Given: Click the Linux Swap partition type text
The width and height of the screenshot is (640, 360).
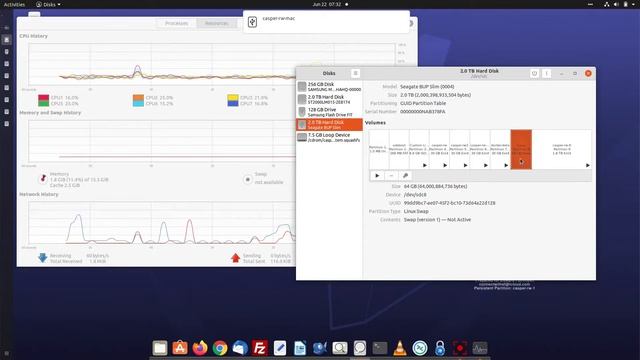Looking at the screenshot, I should (x=416, y=211).
